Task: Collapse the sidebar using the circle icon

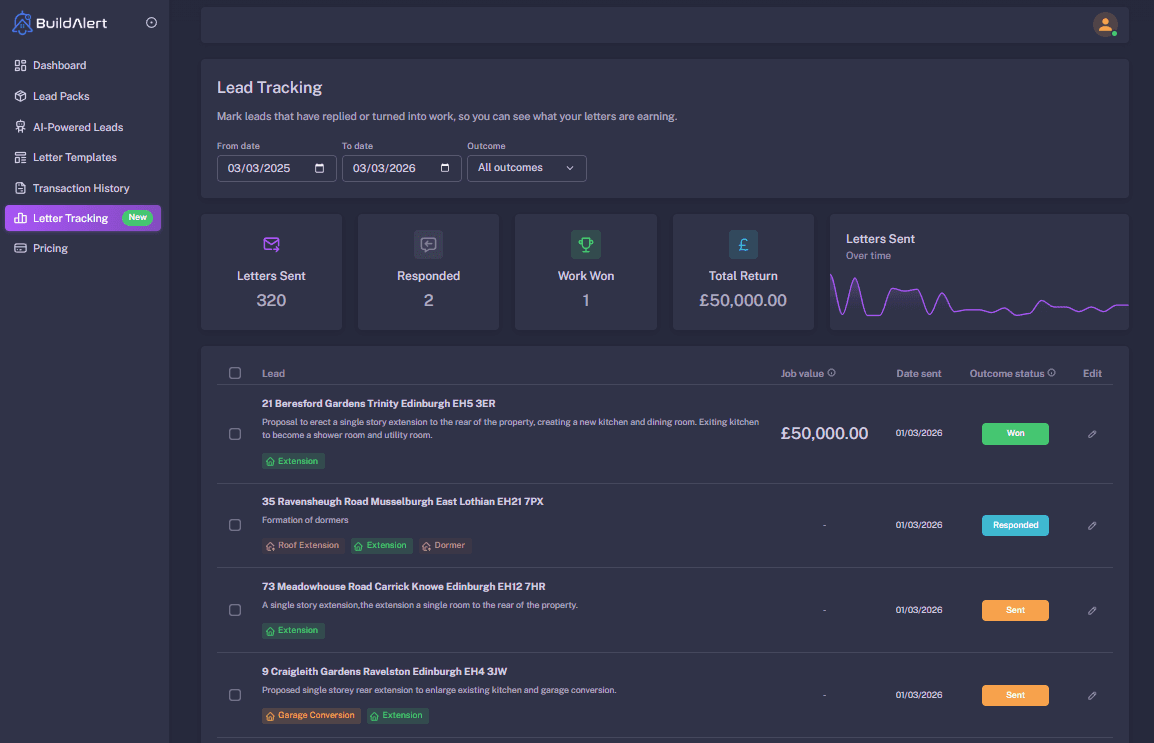Action: (x=152, y=22)
